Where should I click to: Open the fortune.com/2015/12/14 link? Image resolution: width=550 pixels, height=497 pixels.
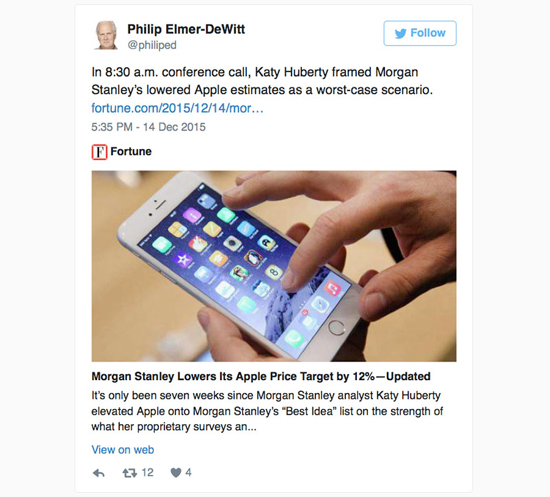pos(177,108)
